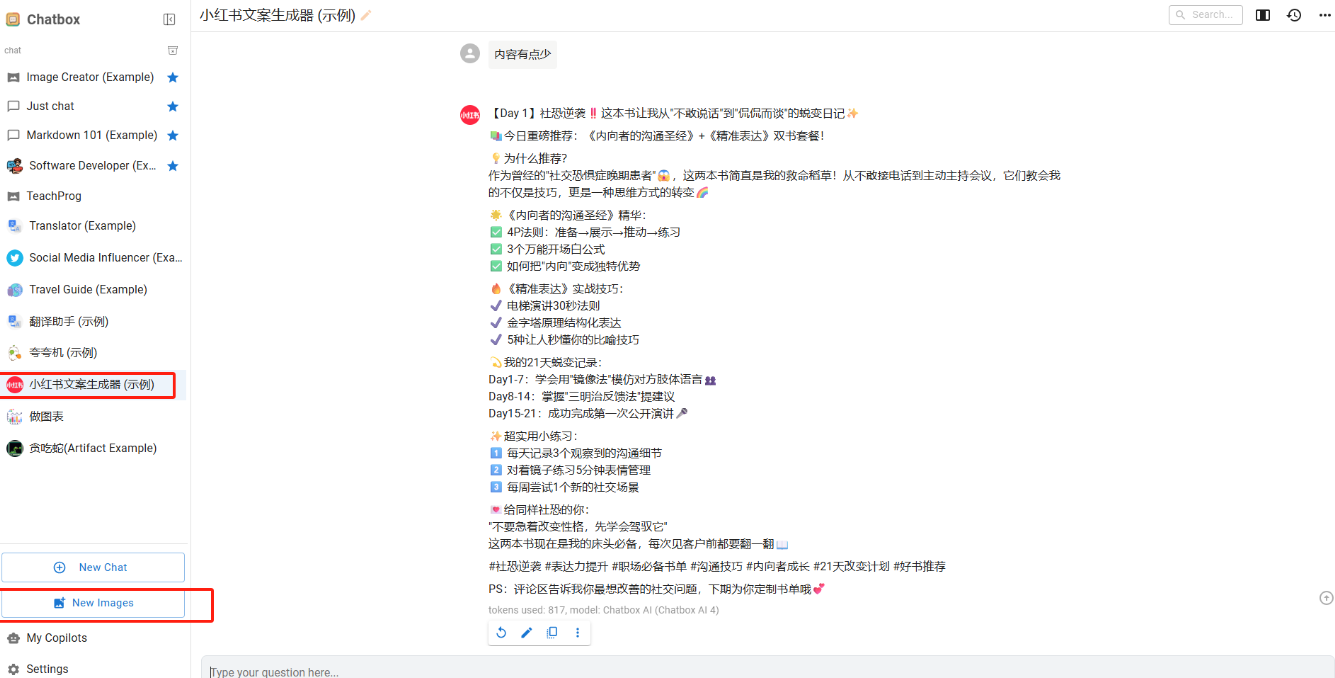
Task: Select 小红书文案生成器 (示例) session
Action: 93,384
